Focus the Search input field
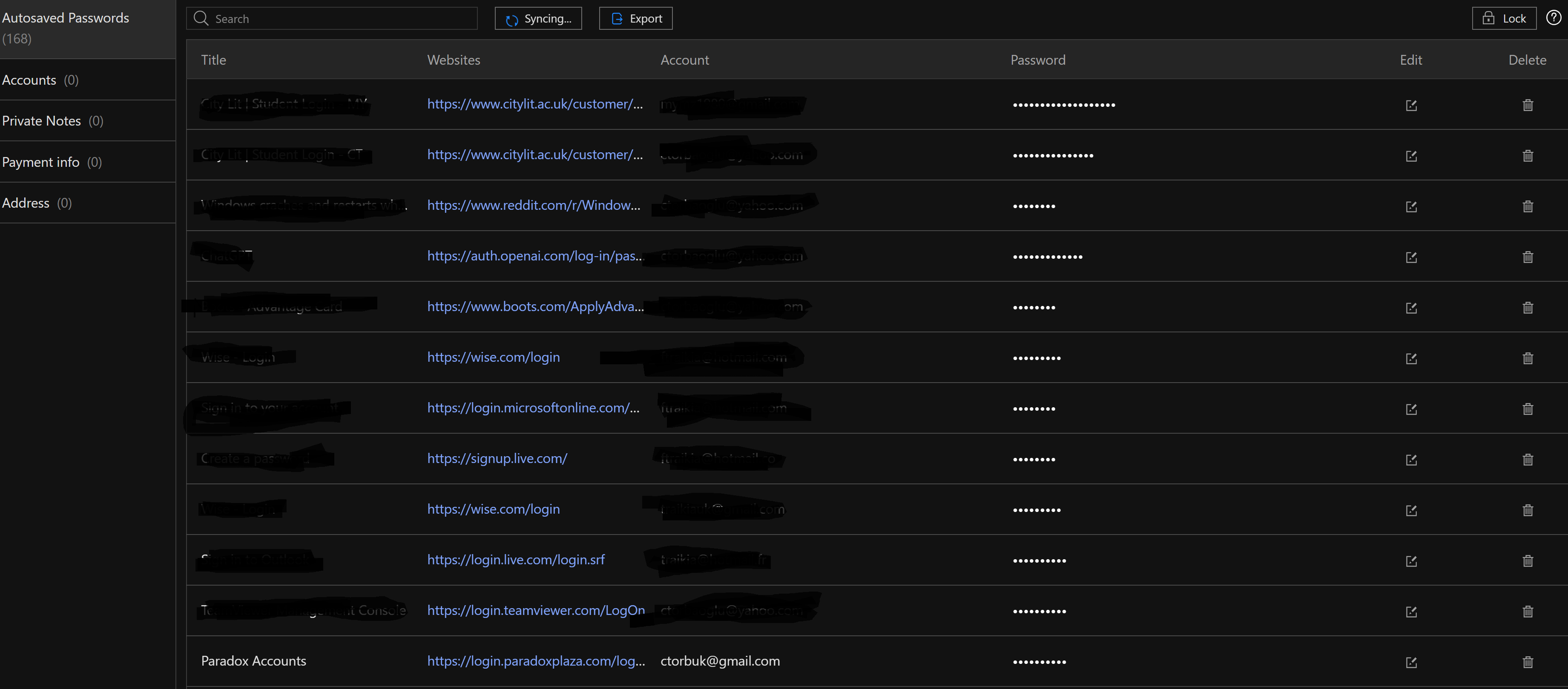Screen dimensions: 1568x689 pyautogui.click(x=332, y=18)
